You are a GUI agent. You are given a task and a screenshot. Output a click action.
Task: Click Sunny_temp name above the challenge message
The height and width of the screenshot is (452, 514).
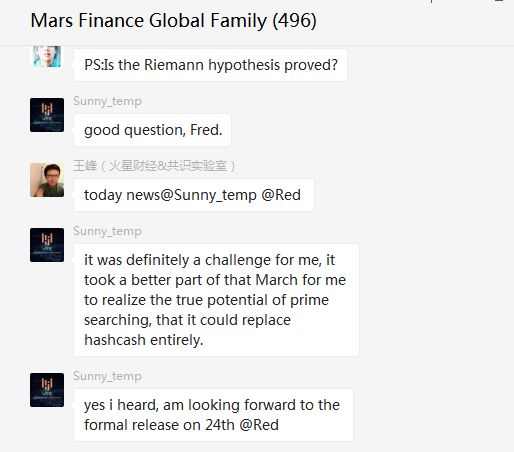107,231
